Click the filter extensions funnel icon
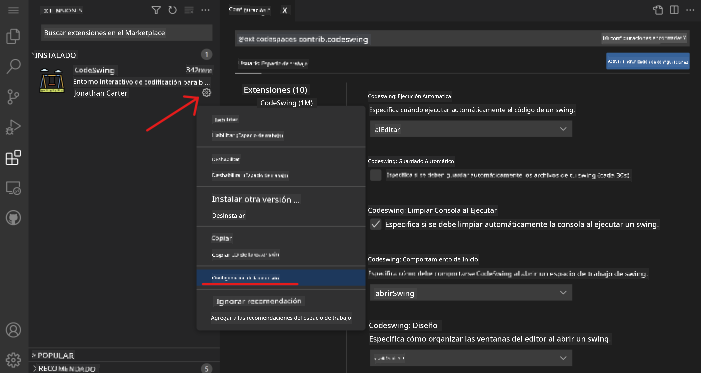 156,10
